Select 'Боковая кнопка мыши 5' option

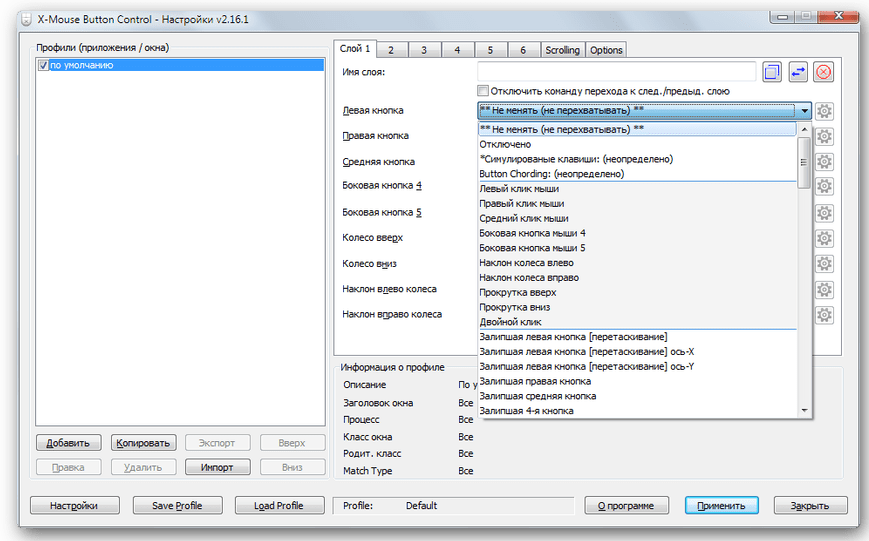(x=637, y=248)
